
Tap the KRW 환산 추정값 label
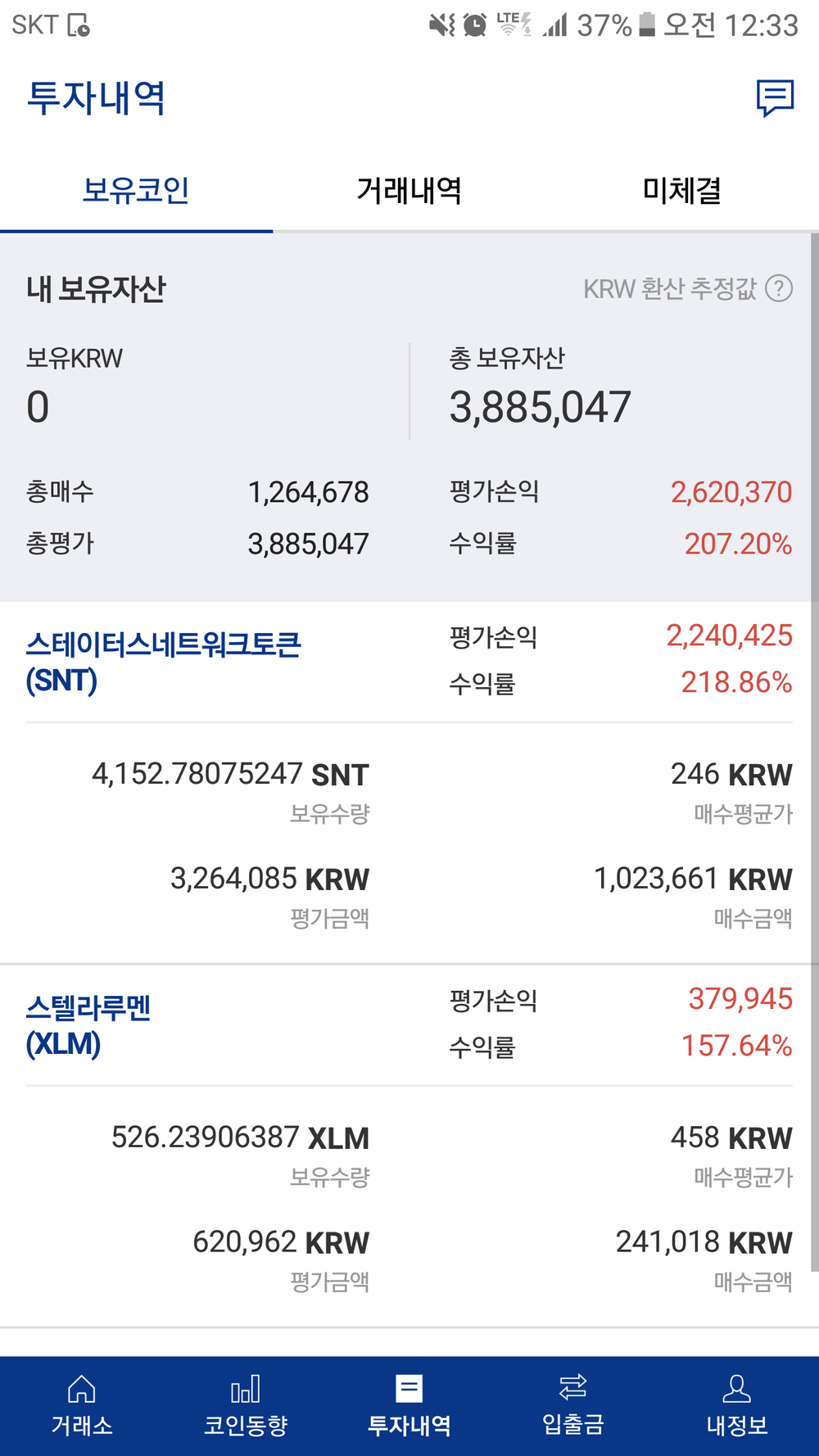669,288
